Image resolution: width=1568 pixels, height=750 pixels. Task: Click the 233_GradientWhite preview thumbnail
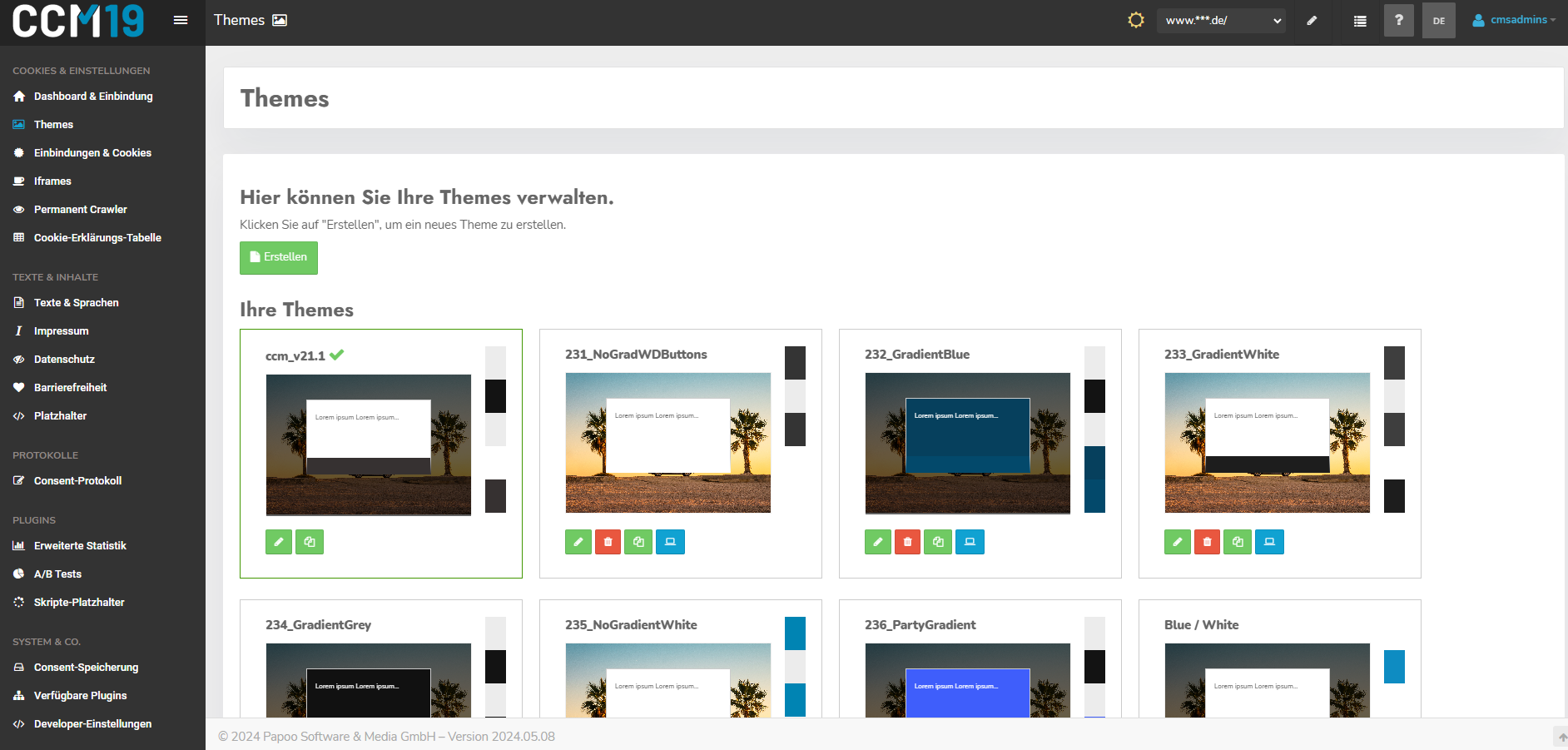(1268, 443)
